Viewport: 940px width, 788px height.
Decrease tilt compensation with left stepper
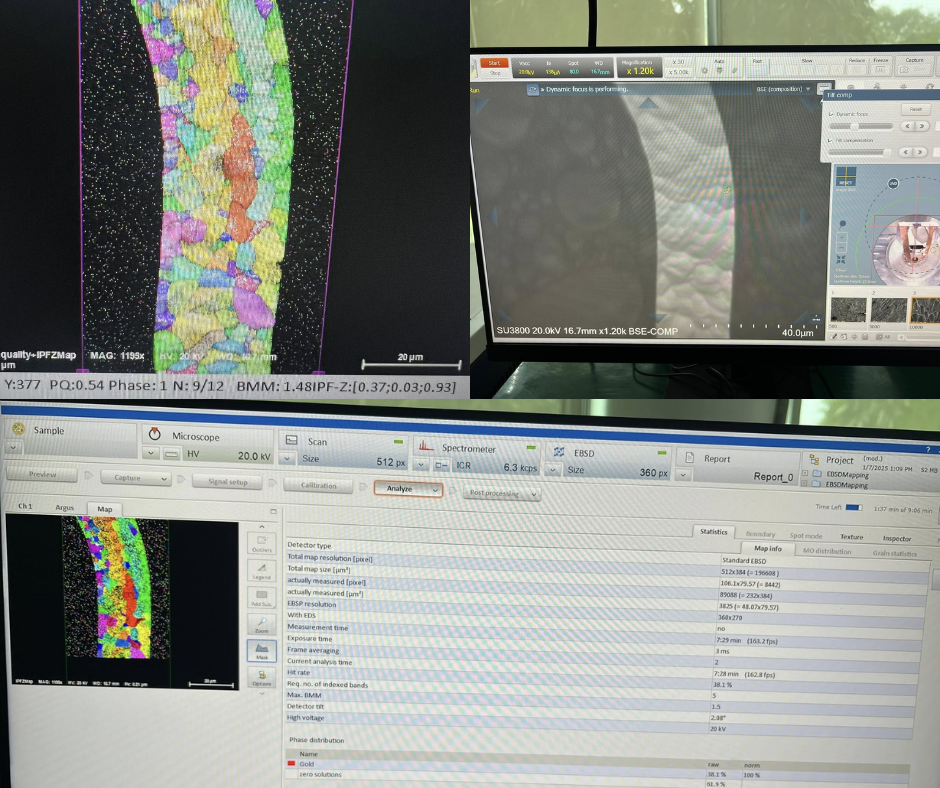click(x=905, y=152)
